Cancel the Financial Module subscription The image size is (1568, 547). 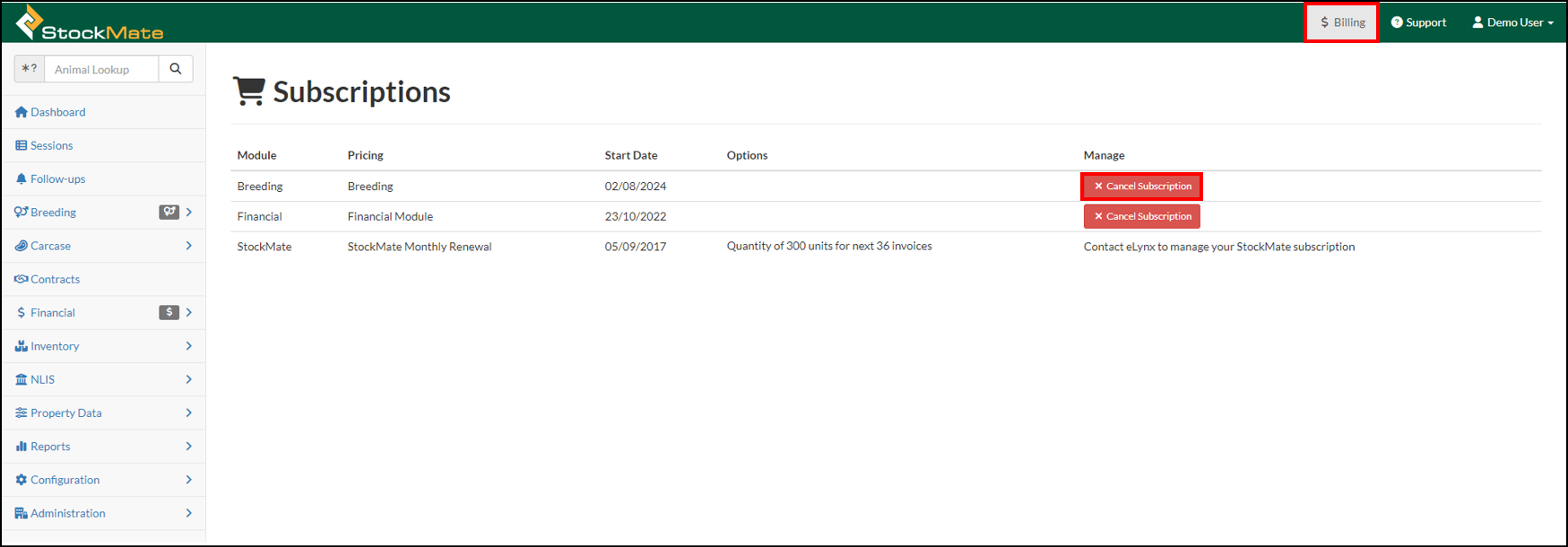pos(1142,216)
